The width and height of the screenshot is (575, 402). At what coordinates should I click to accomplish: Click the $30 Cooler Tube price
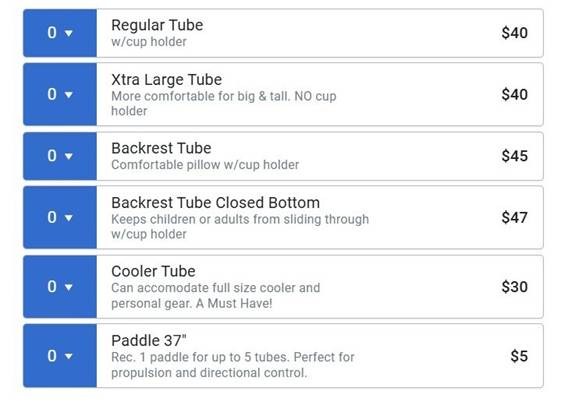tap(514, 287)
